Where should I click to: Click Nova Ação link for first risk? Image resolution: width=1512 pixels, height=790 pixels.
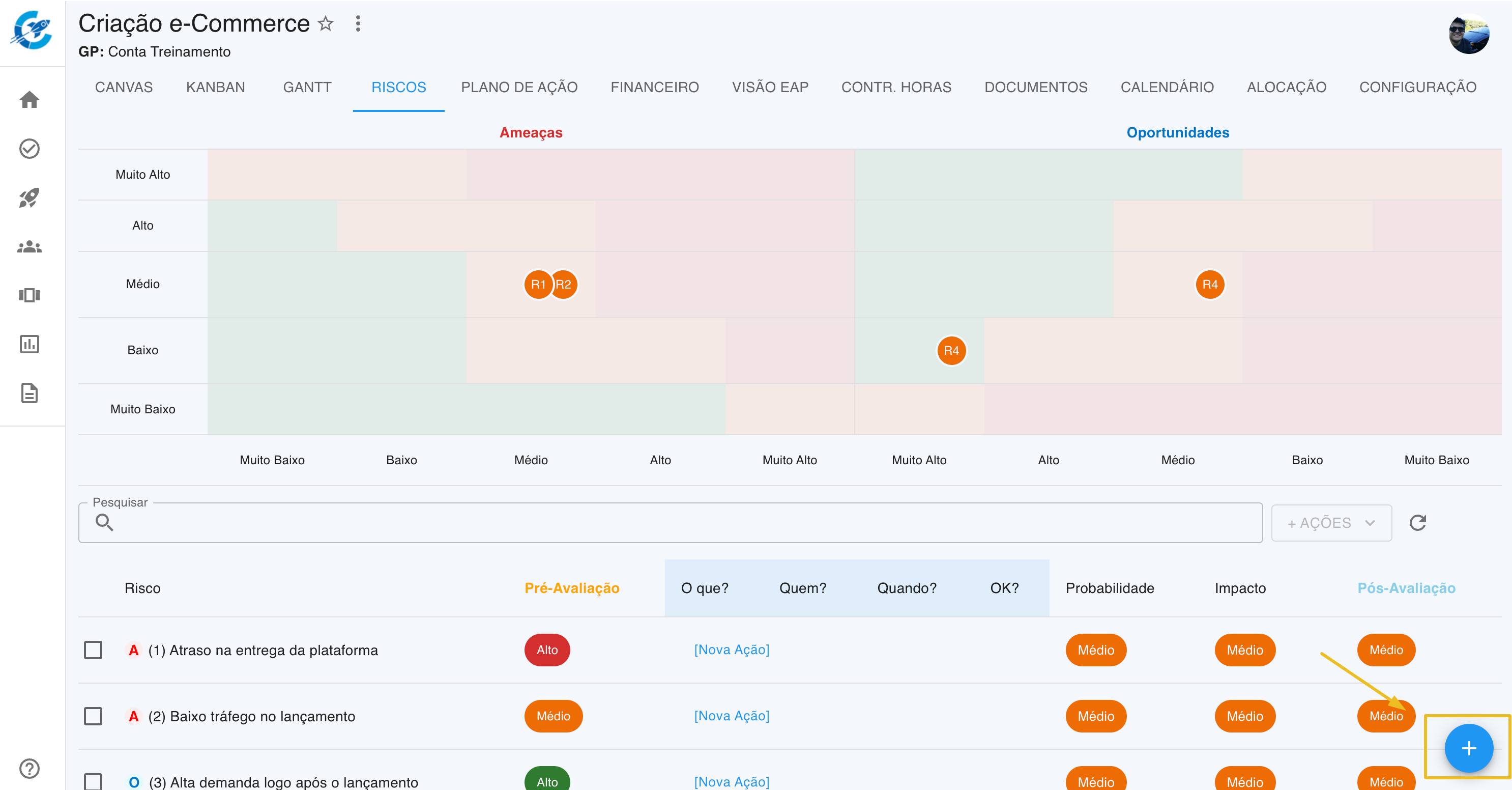pos(732,650)
